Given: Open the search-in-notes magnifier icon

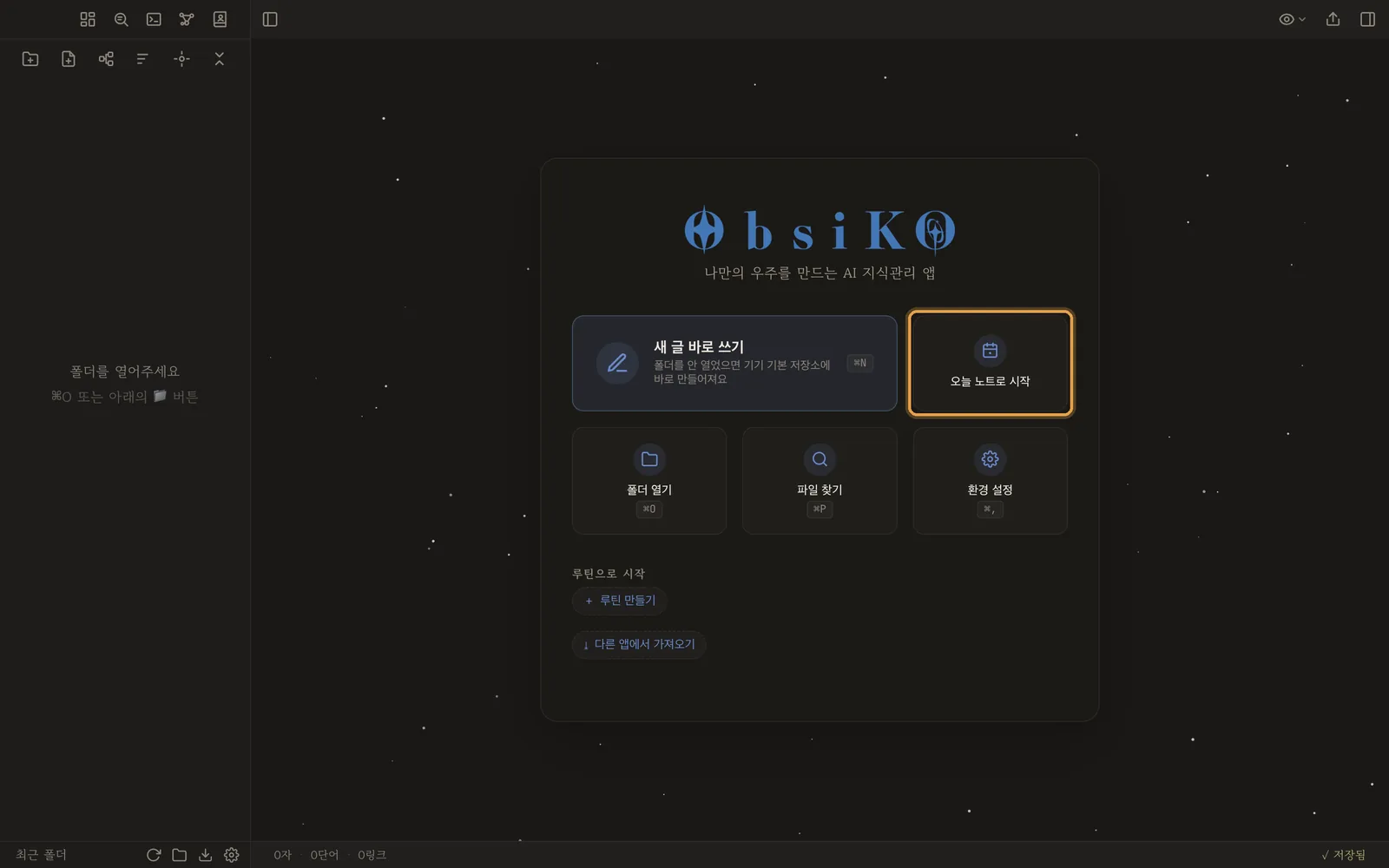Looking at the screenshot, I should 121,19.
